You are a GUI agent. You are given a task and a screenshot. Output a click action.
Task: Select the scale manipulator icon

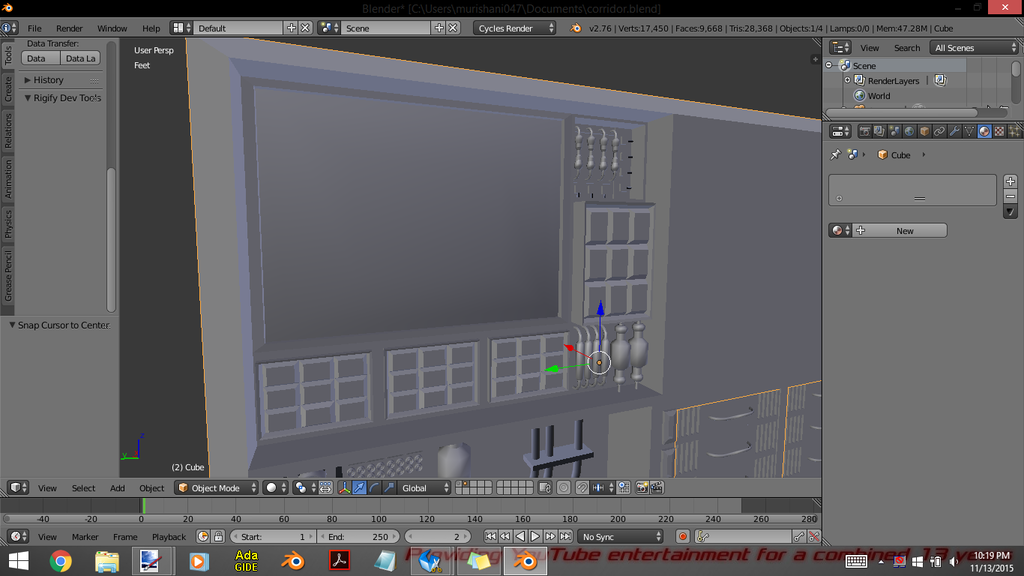[x=389, y=488]
